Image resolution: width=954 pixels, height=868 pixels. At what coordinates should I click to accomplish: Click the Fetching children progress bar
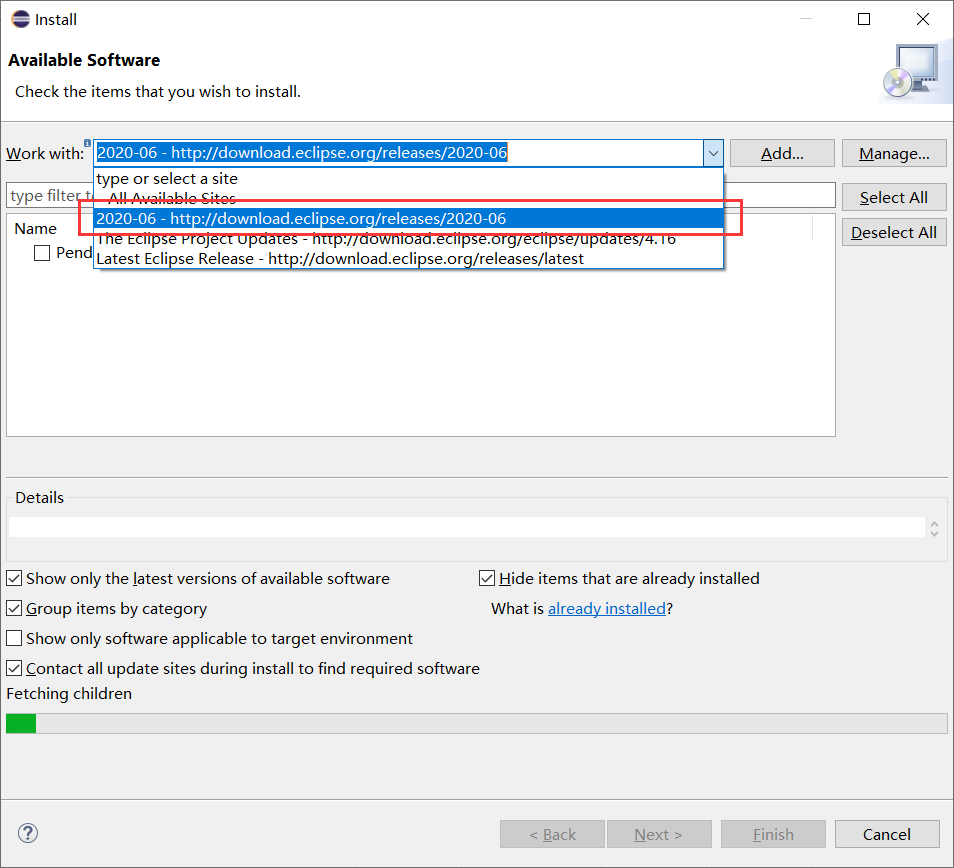coord(476,723)
